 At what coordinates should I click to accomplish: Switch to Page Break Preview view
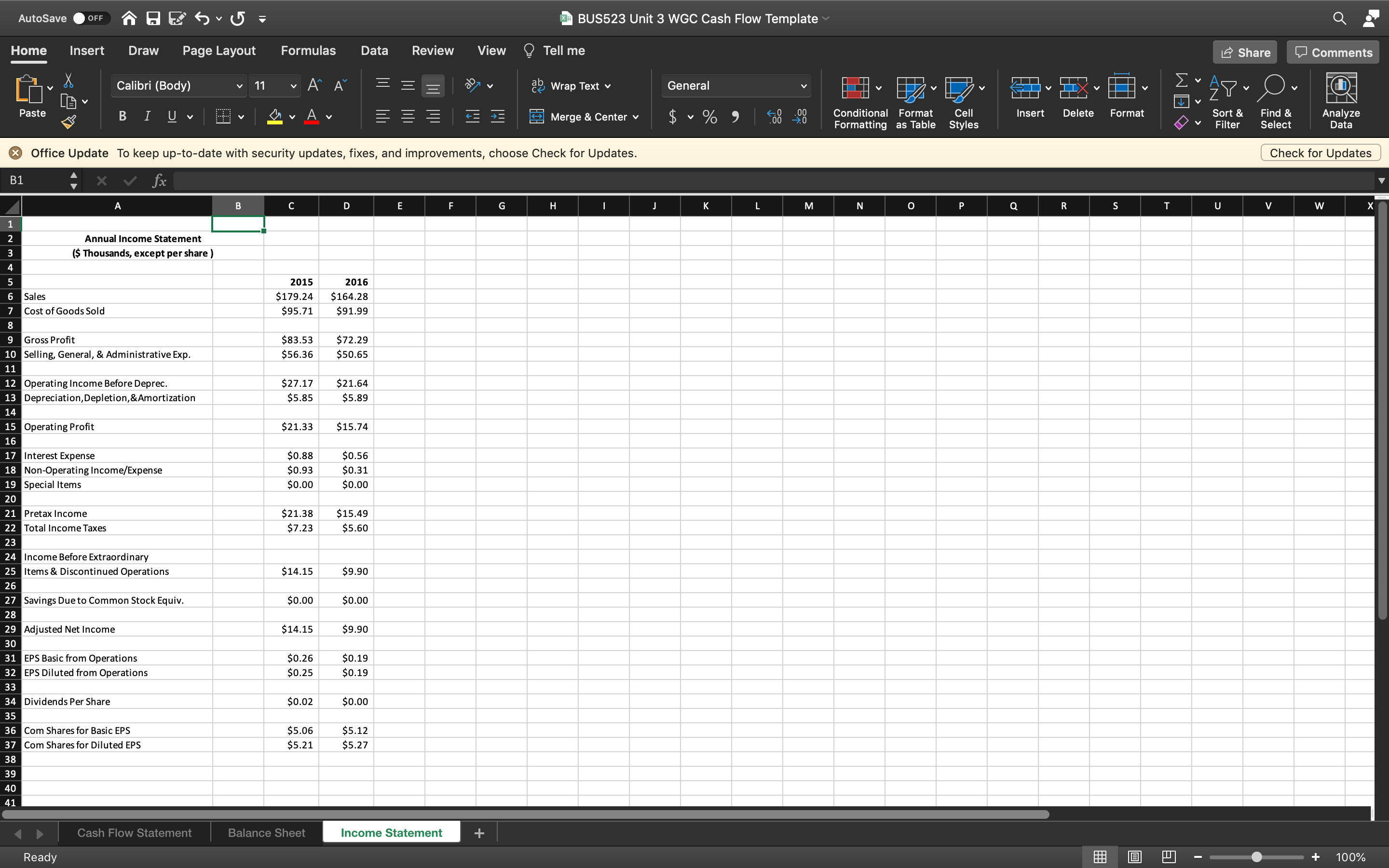point(1169,857)
